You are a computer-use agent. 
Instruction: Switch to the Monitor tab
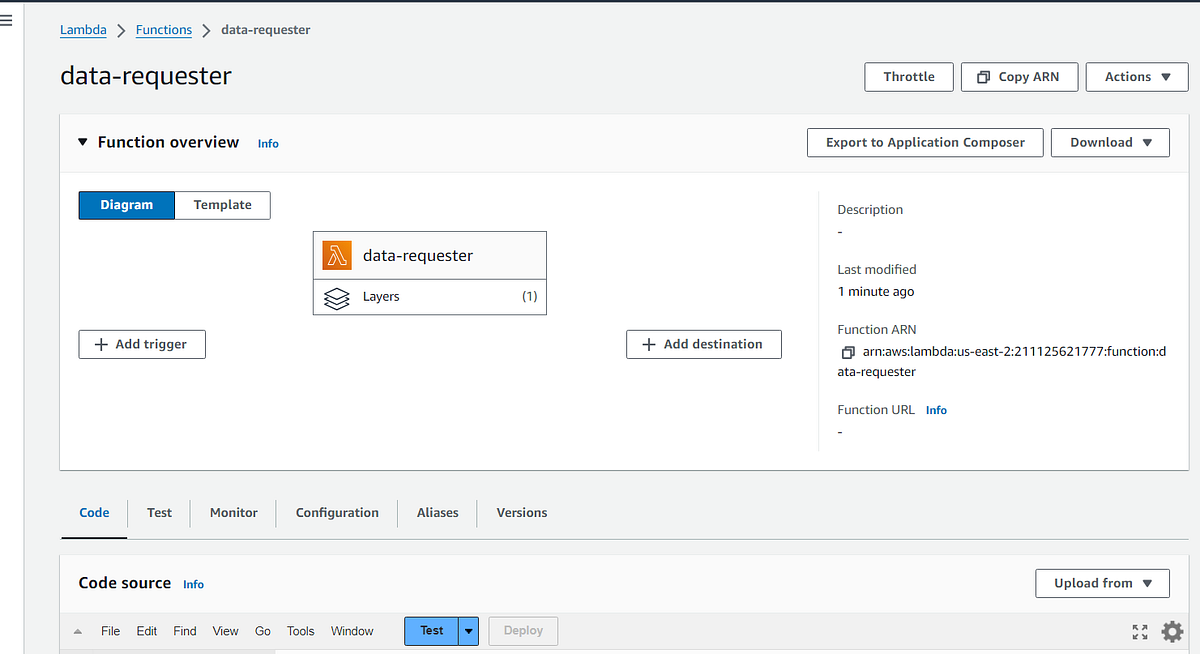coord(233,513)
